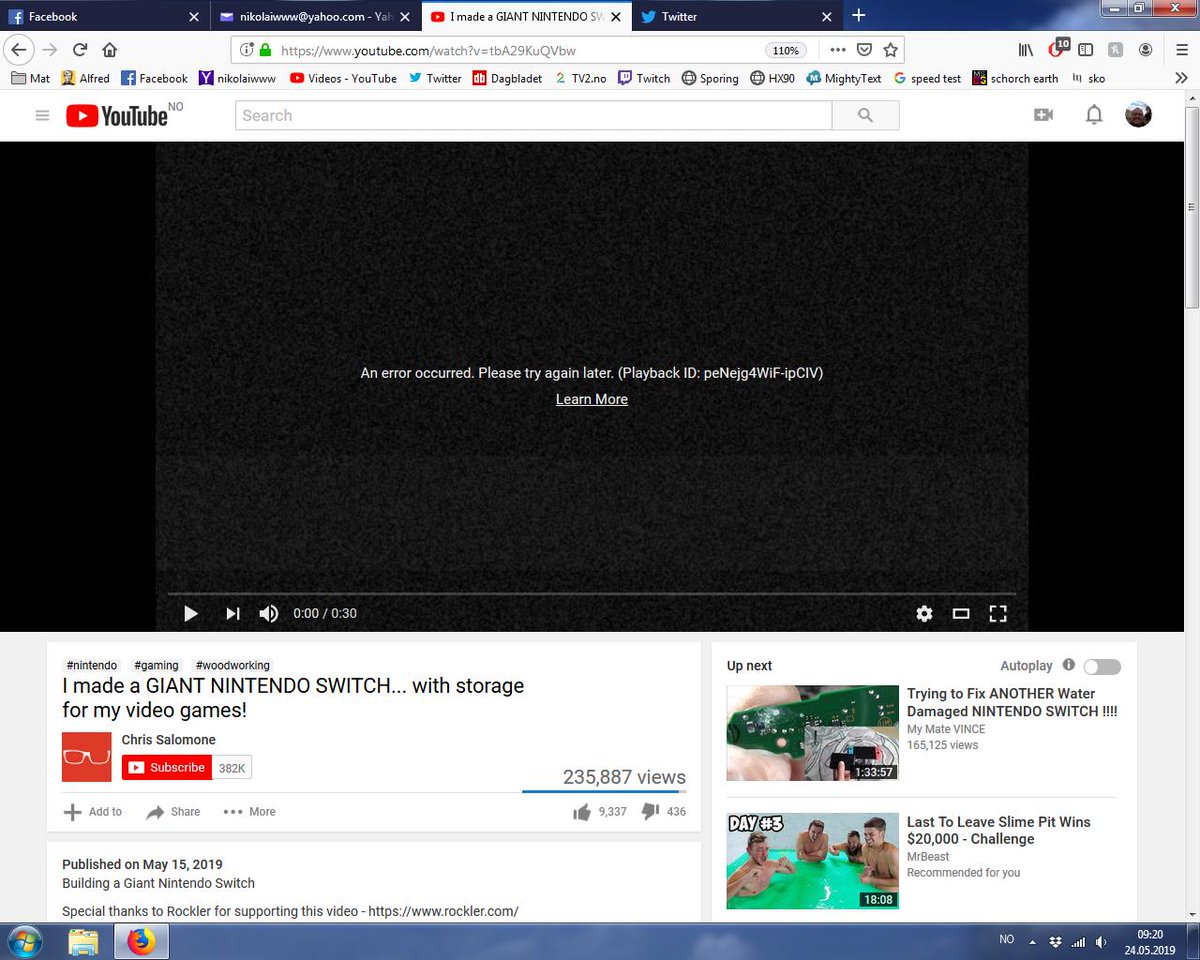Skip to next video in player

[233, 614]
